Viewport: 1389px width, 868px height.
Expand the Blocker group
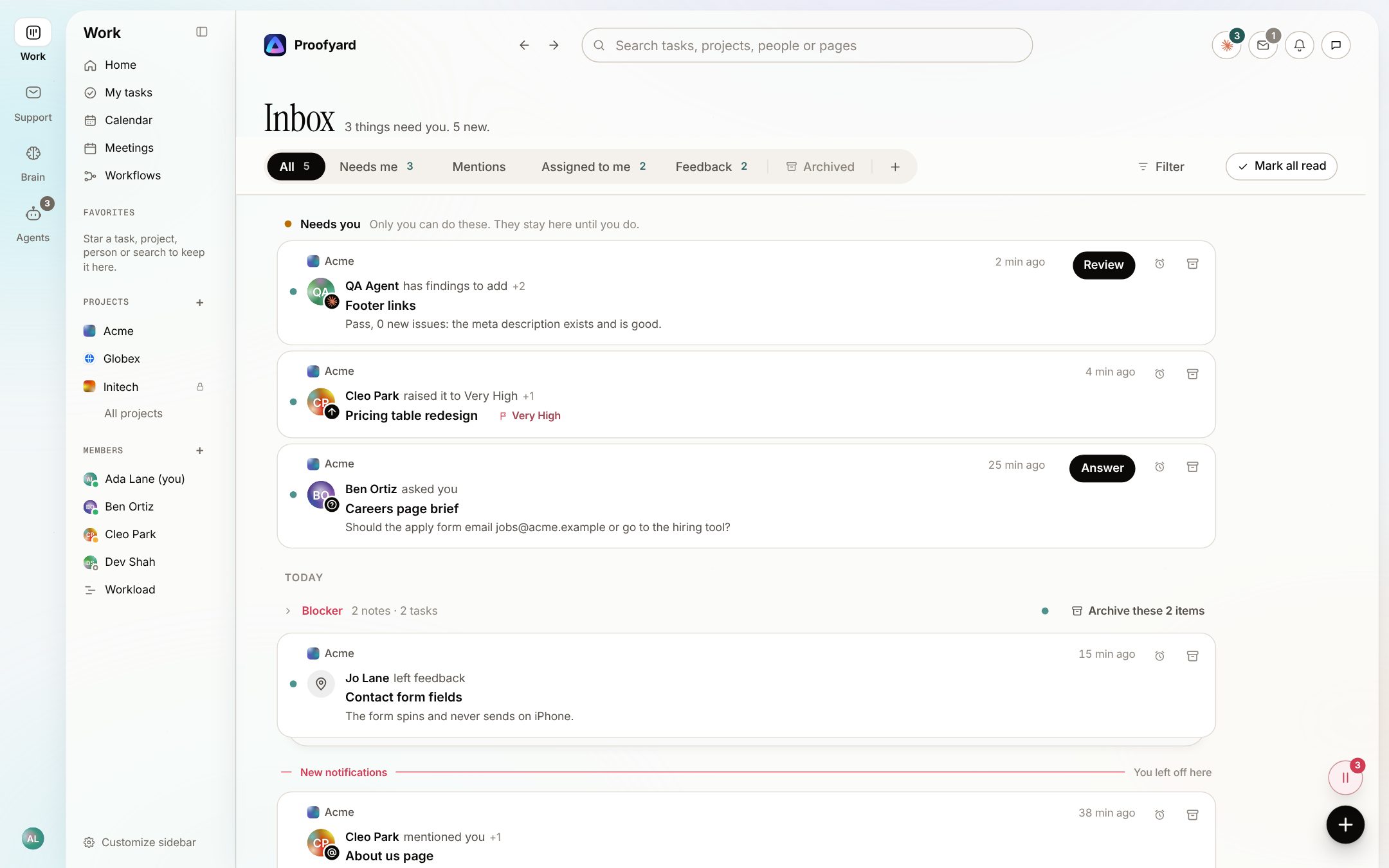(288, 611)
